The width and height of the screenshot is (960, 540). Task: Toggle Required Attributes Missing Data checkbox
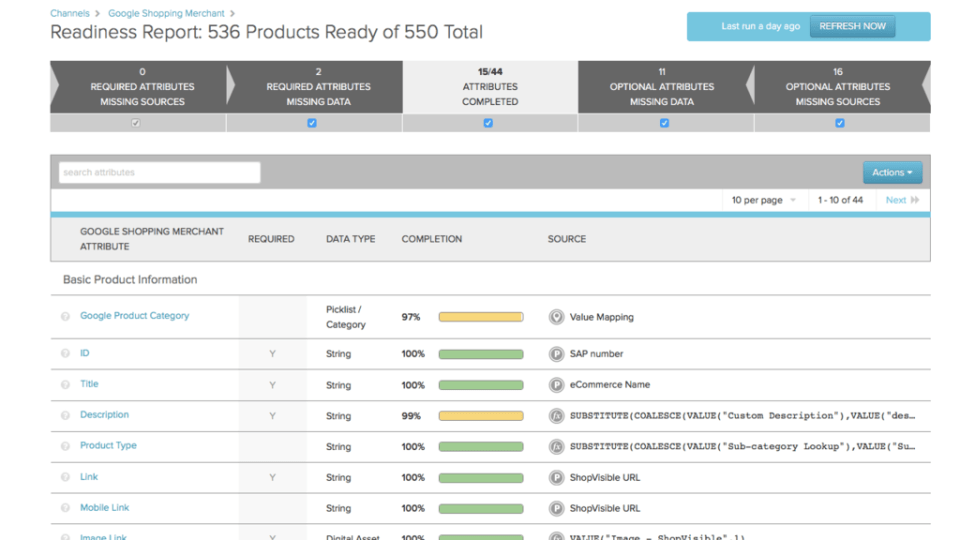point(312,123)
